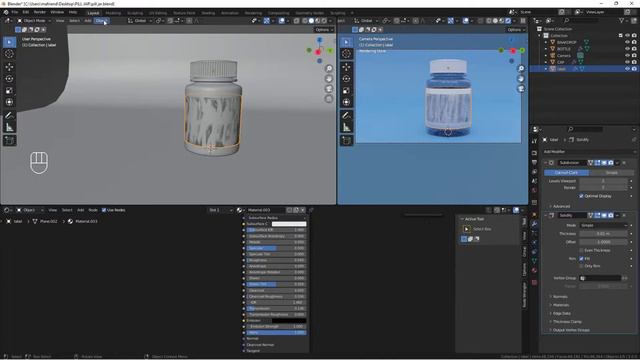Image resolution: width=640 pixels, height=360 pixels.
Task: Select the Move tool in left viewport toolbar
Action: (x=9, y=67)
